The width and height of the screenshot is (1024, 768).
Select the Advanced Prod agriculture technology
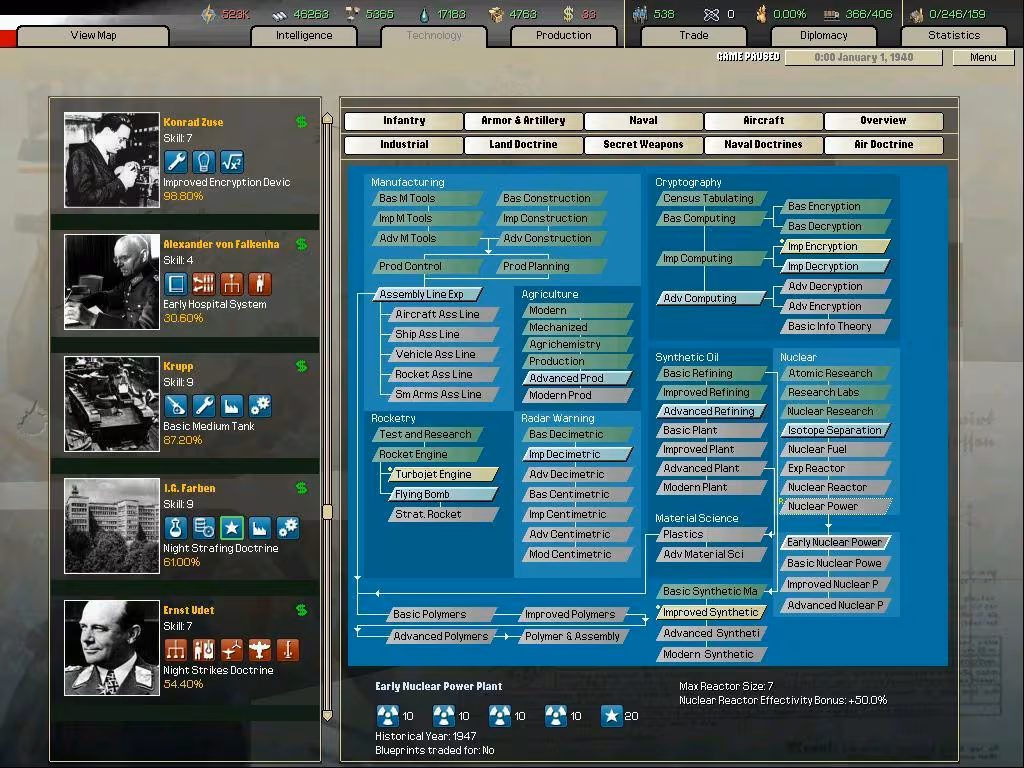point(577,378)
